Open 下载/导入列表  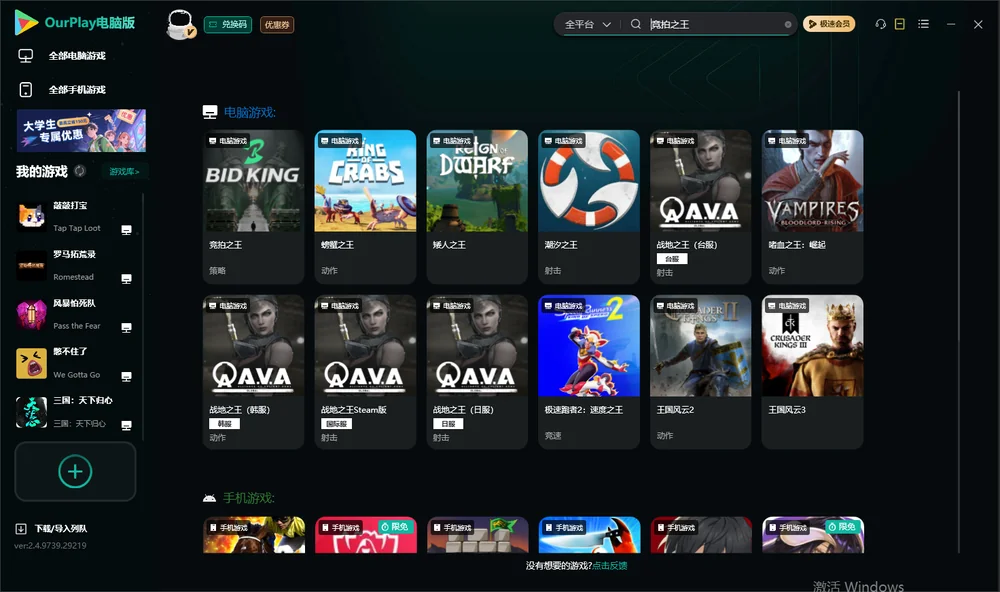pos(52,529)
